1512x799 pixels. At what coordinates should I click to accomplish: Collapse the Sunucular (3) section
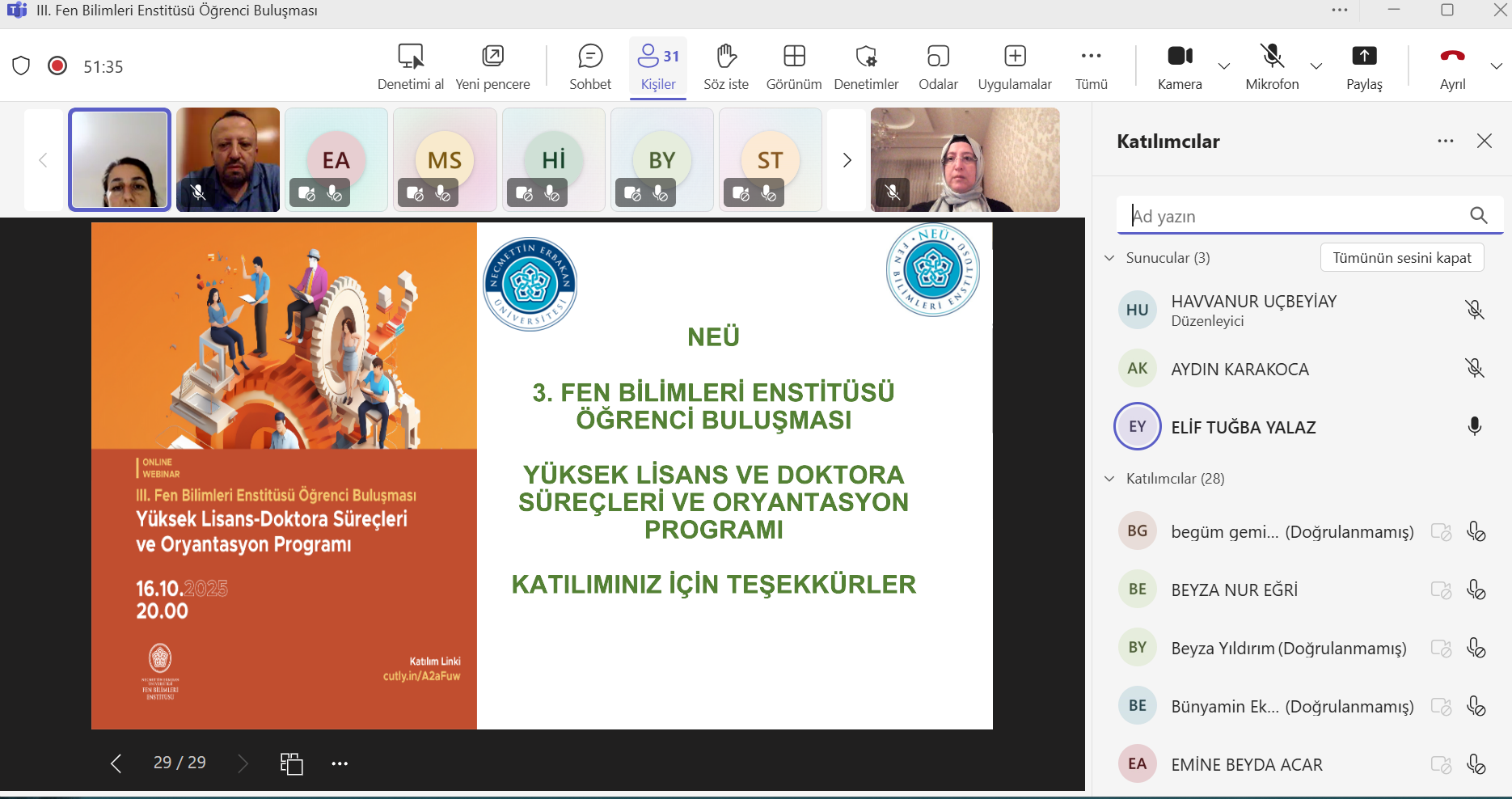[1109, 258]
